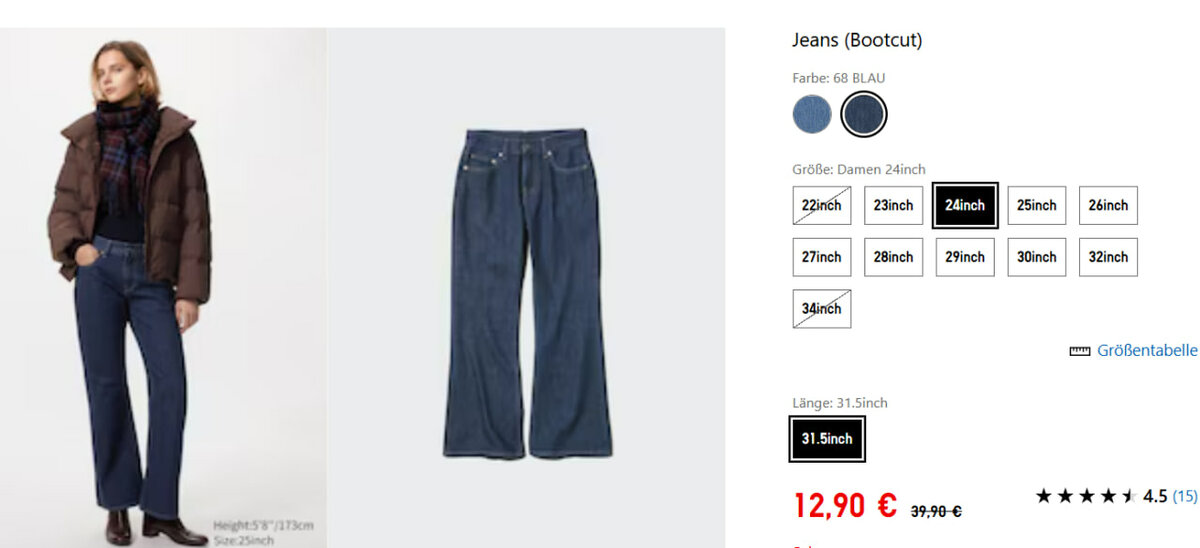Pick the 27inch size button
The image size is (1200, 548).
coord(822,257)
